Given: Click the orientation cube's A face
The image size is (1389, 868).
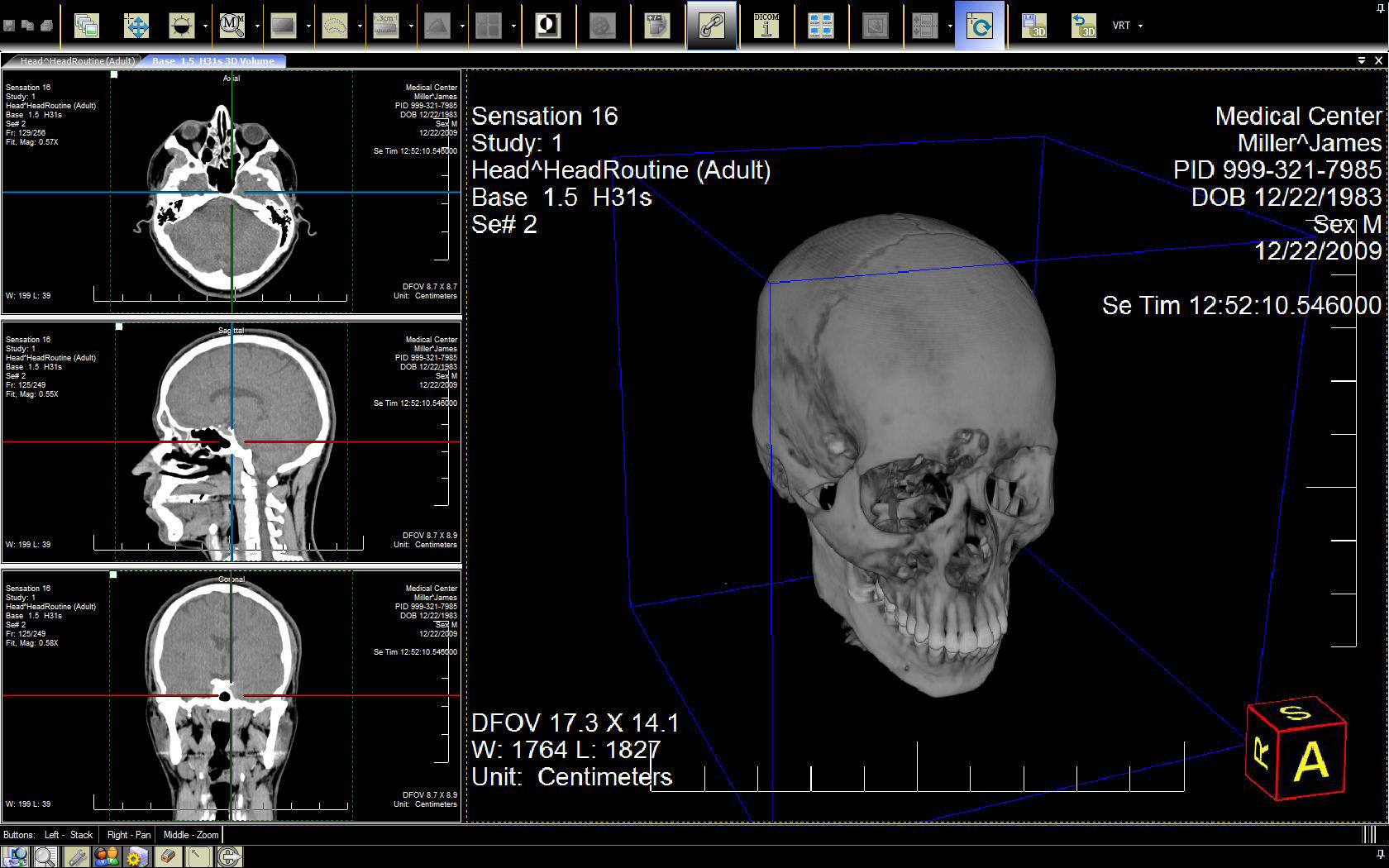Looking at the screenshot, I should point(1310,761).
